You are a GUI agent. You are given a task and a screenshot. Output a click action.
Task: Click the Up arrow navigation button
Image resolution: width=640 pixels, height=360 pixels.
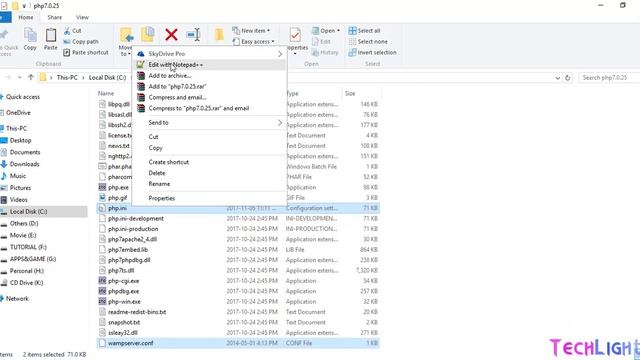31,77
